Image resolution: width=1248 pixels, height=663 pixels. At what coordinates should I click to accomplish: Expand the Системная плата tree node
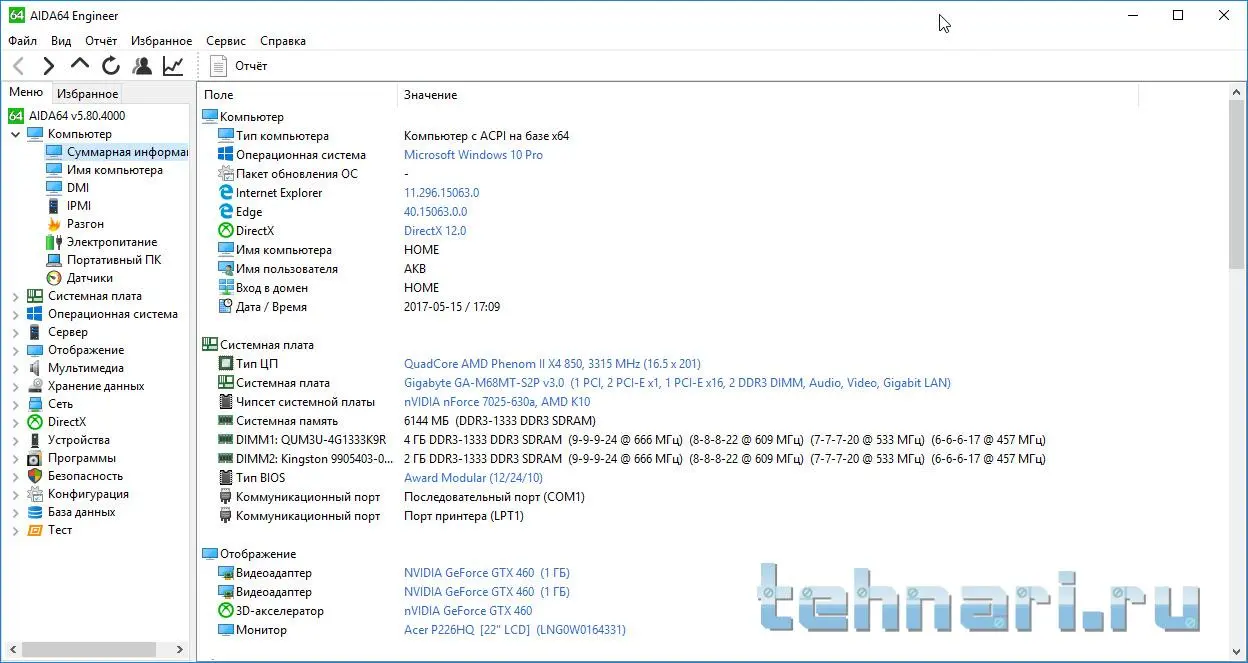tap(16, 296)
